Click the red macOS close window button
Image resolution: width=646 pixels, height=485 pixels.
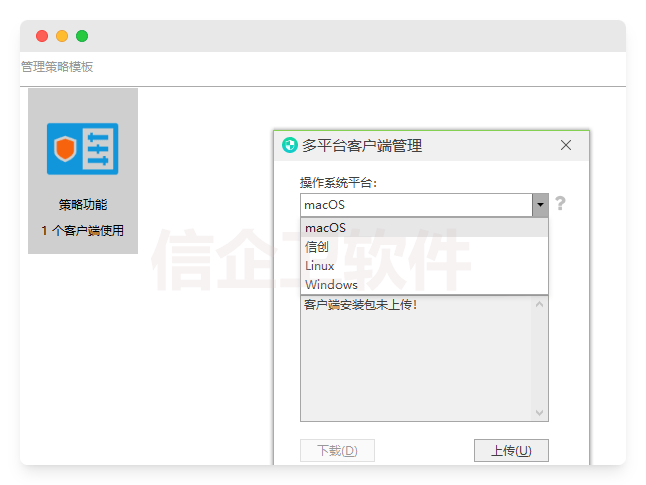[42, 36]
